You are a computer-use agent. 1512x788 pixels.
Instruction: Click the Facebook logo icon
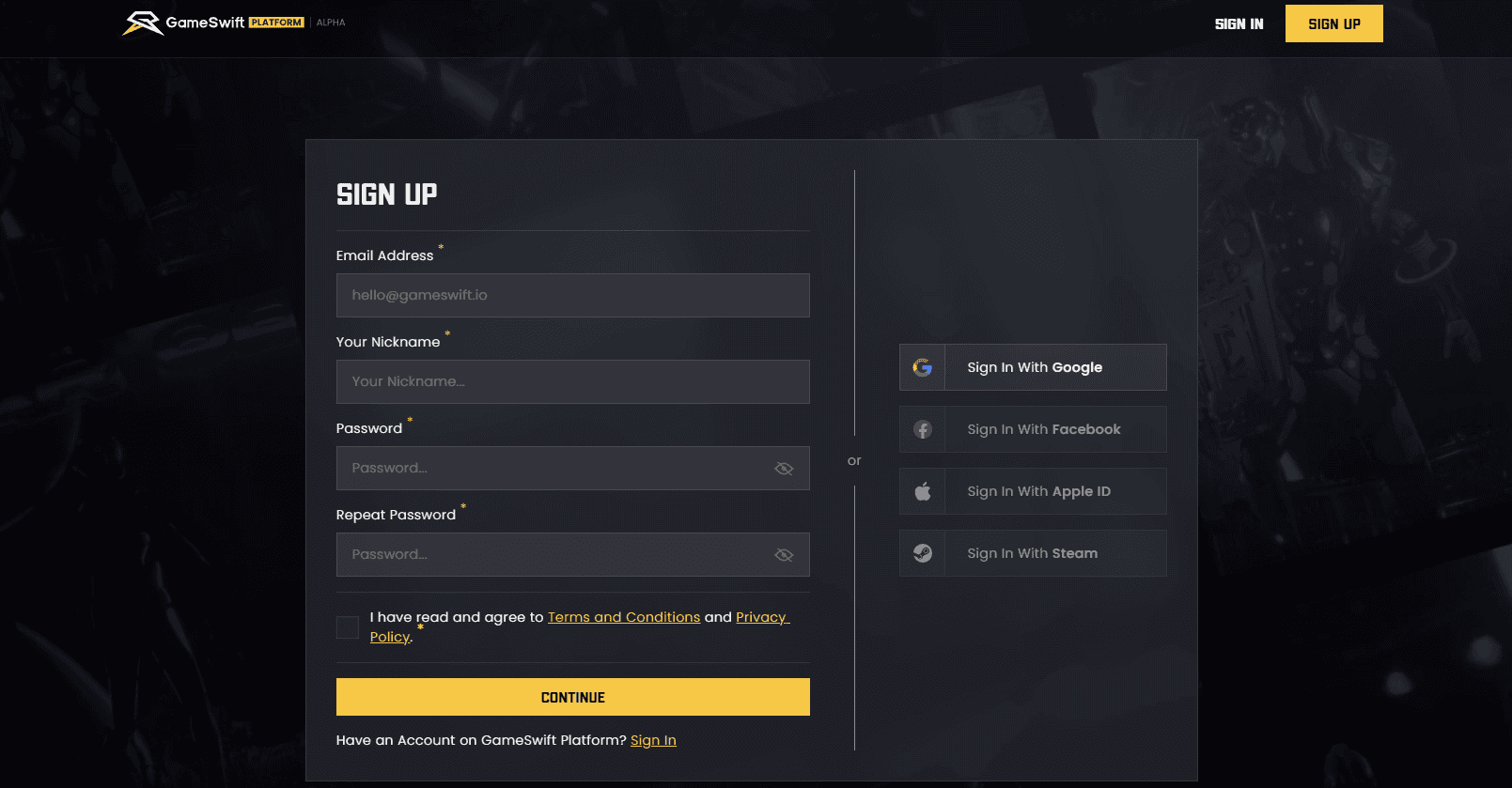923,429
